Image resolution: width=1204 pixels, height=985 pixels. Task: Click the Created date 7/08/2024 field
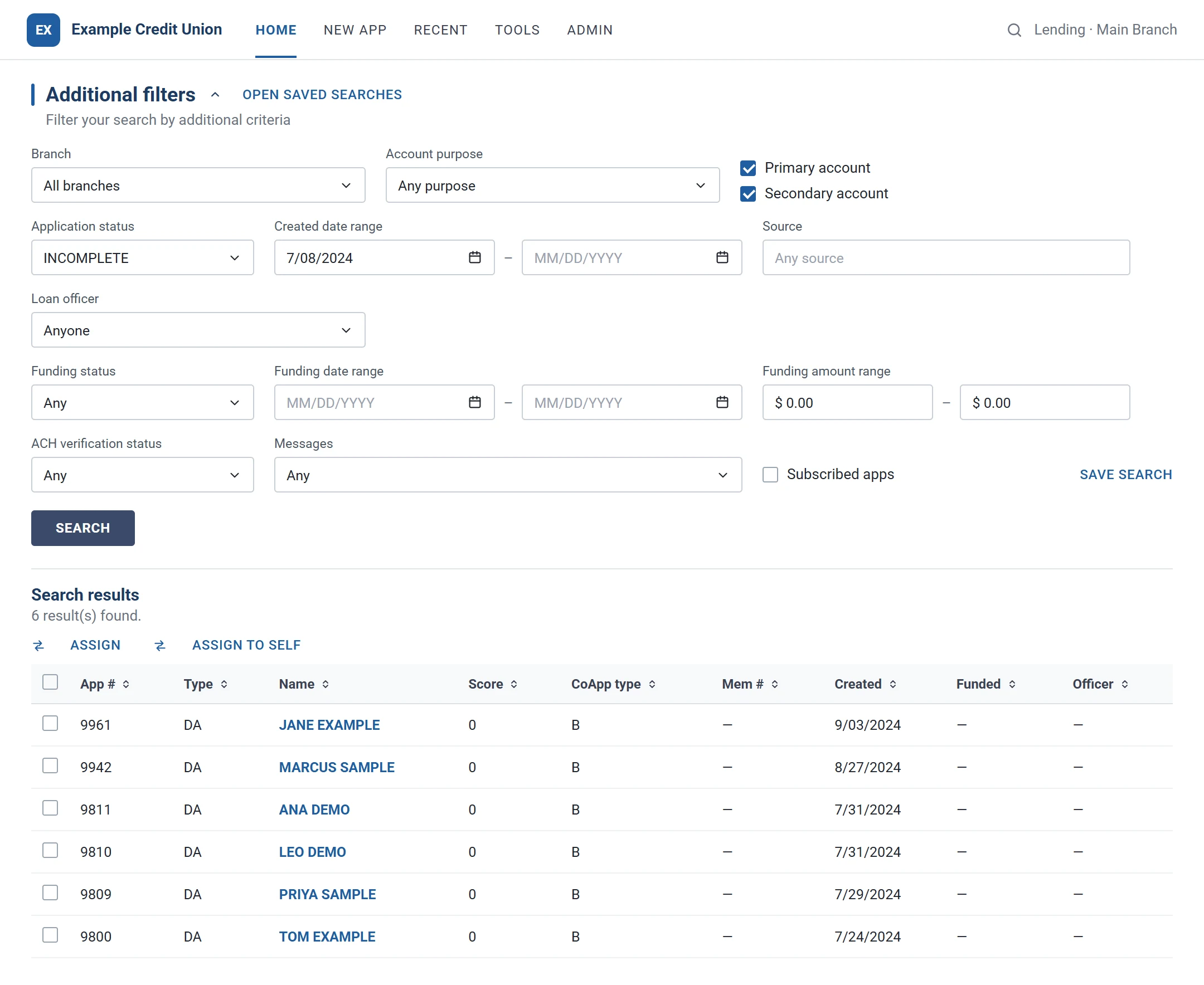384,257
